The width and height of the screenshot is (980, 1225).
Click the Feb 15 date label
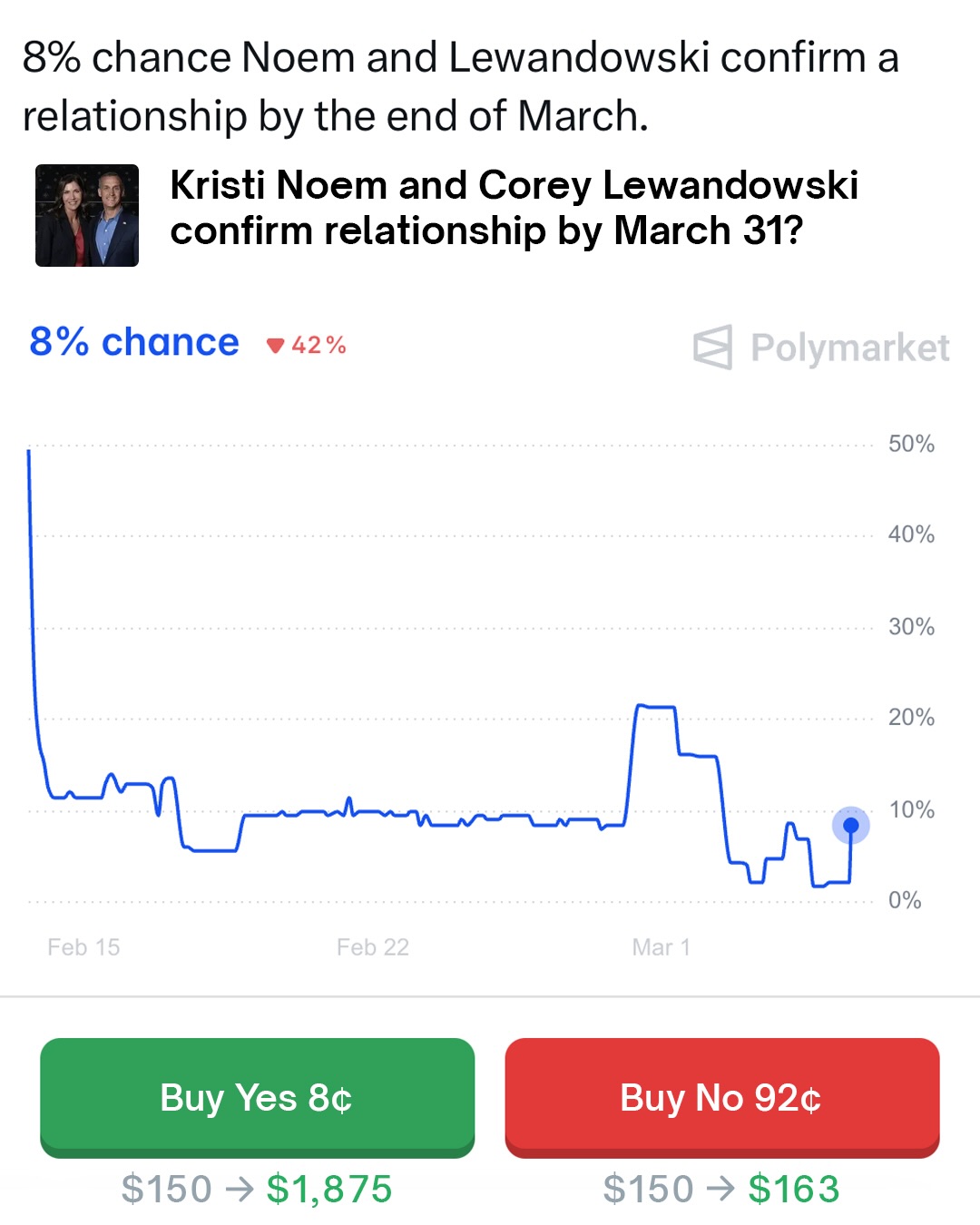(83, 947)
